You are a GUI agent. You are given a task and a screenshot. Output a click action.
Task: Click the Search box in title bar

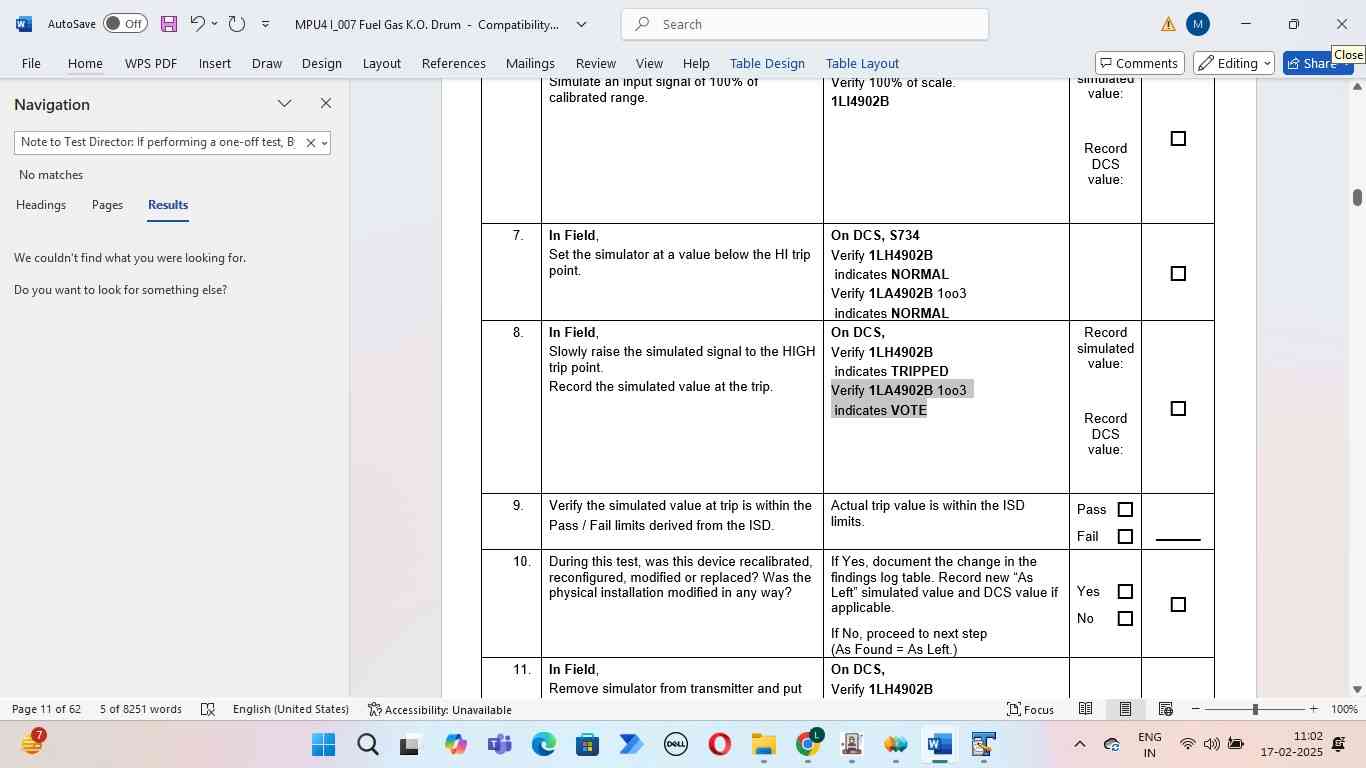tap(805, 24)
